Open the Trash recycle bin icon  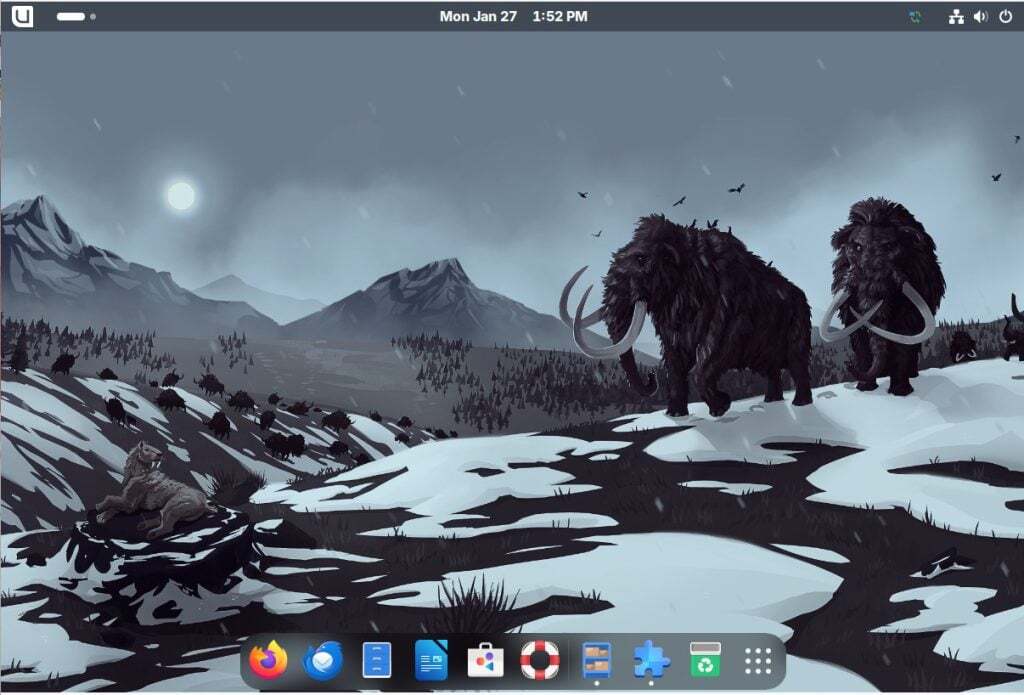[x=705, y=660]
